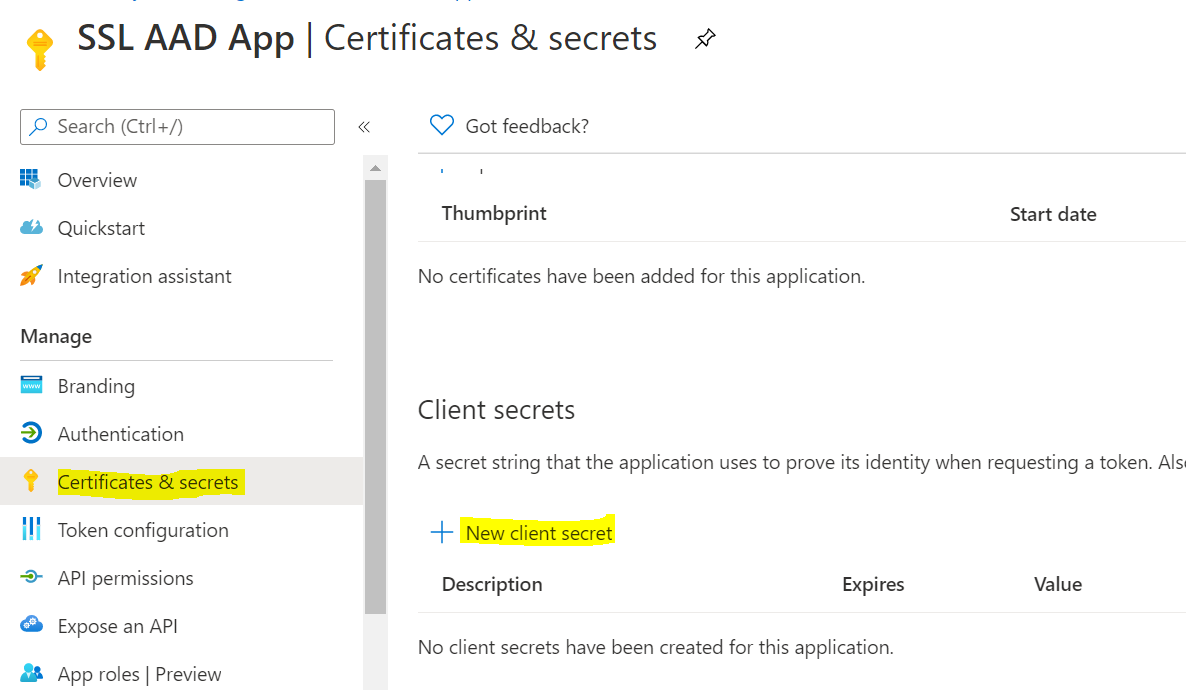Click the 'A secret string that the application' description
The image size is (1186, 690).
point(802,462)
